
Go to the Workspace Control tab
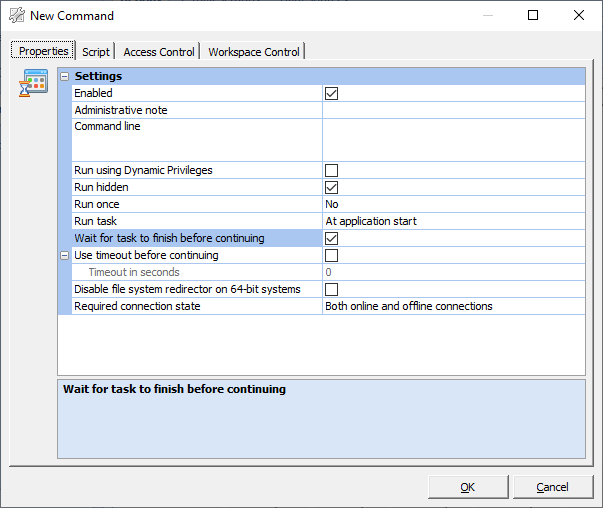pos(253,52)
